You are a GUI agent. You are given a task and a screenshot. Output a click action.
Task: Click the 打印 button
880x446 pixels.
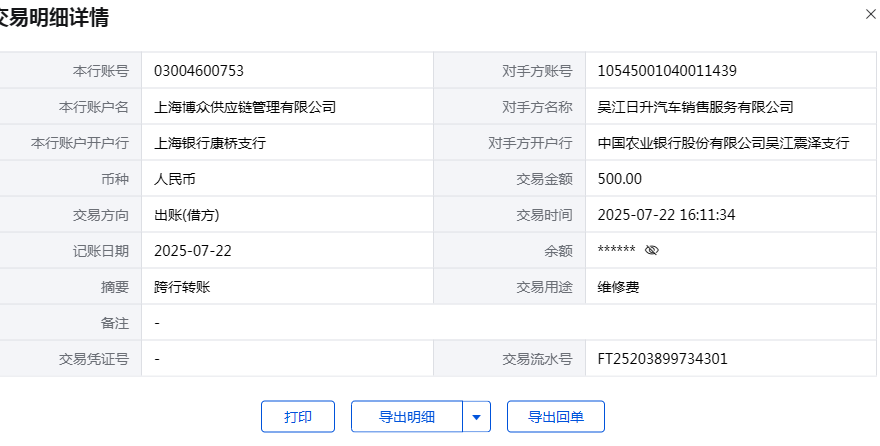[297, 417]
